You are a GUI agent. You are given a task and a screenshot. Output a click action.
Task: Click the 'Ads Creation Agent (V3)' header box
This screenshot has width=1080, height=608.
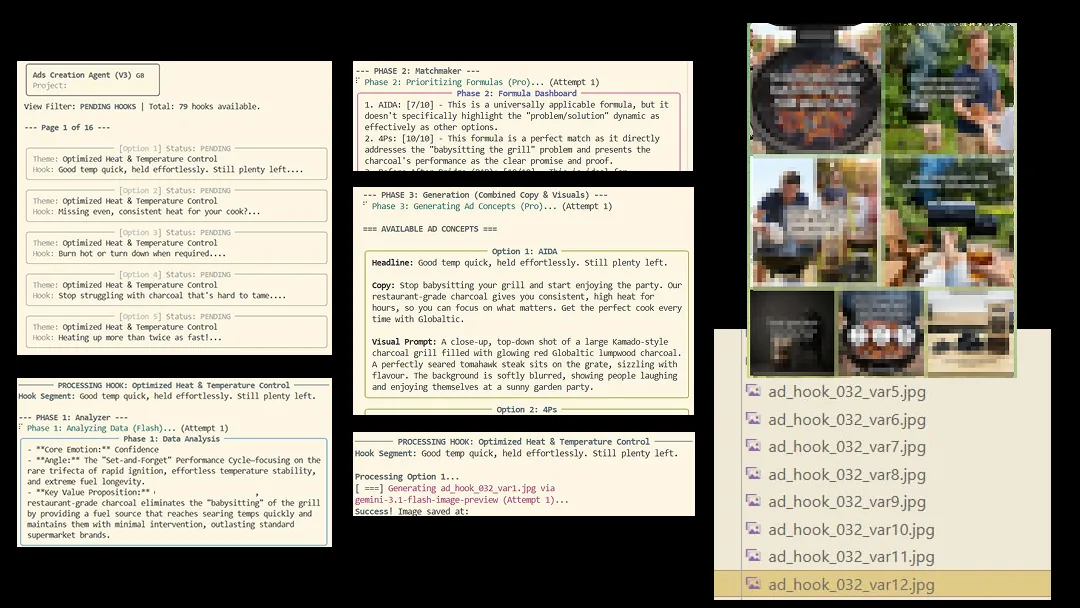[x=92, y=80]
